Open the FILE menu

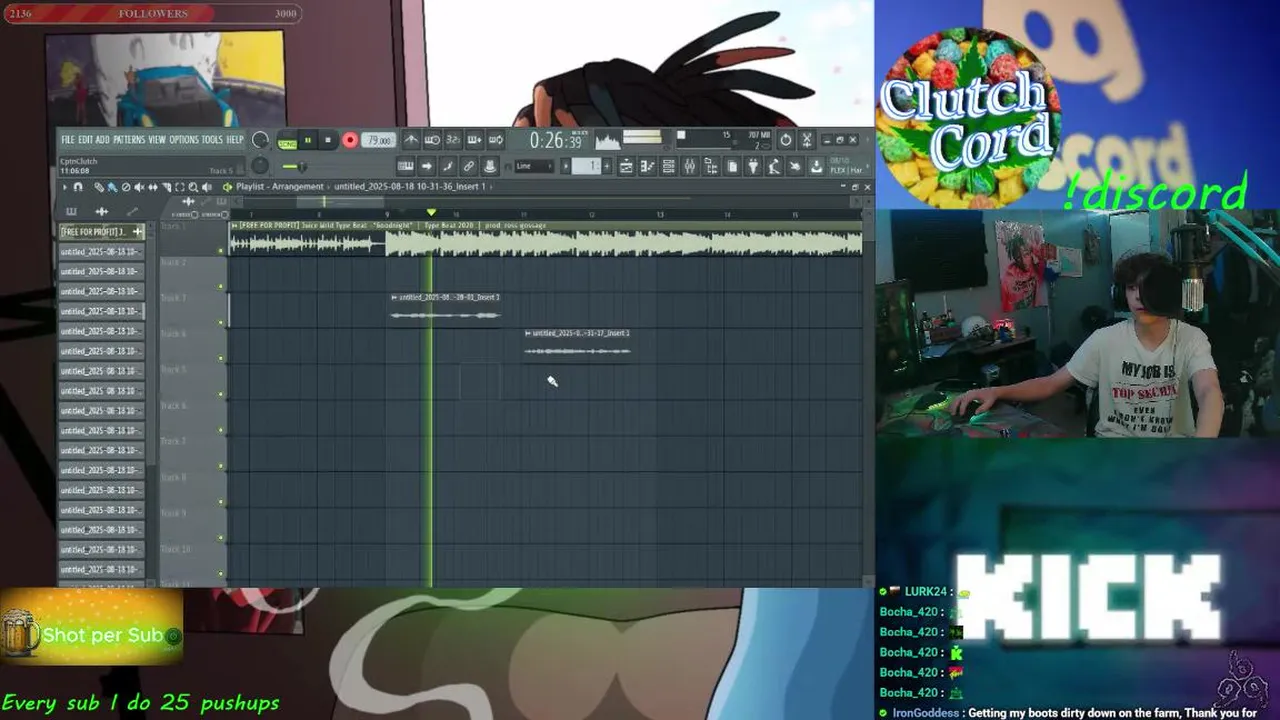pyautogui.click(x=68, y=139)
